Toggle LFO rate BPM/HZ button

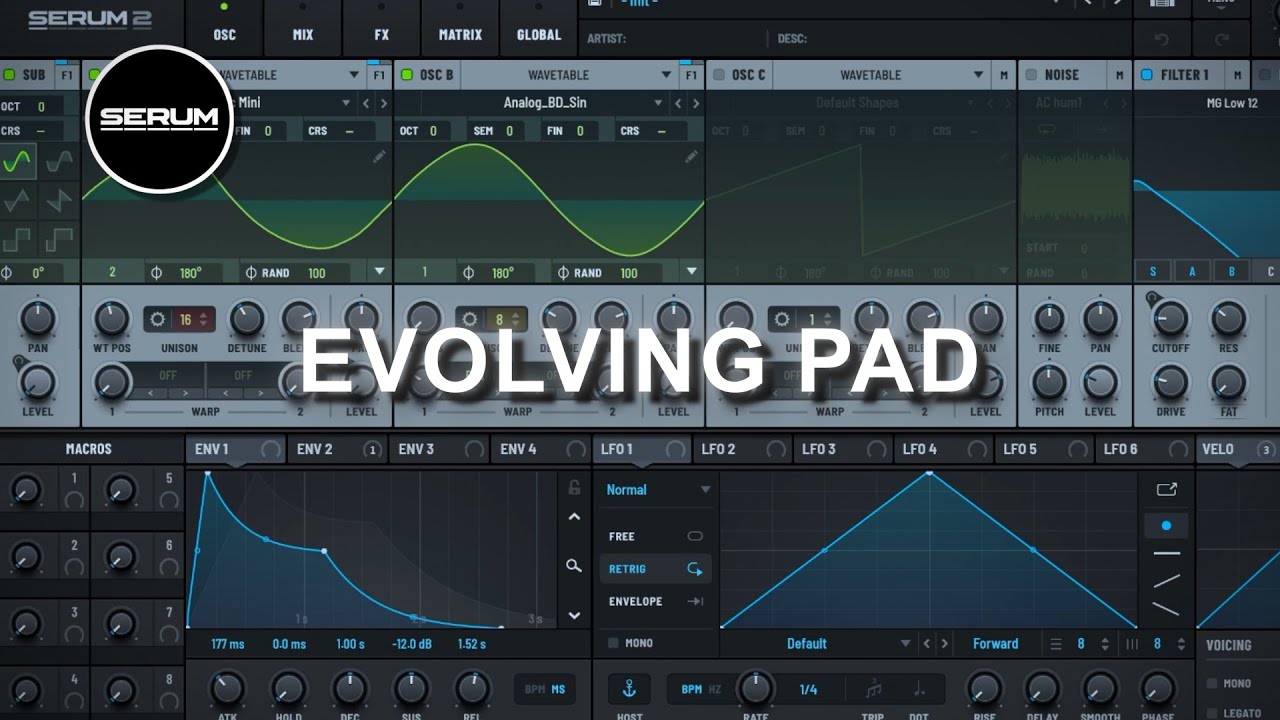pos(701,689)
